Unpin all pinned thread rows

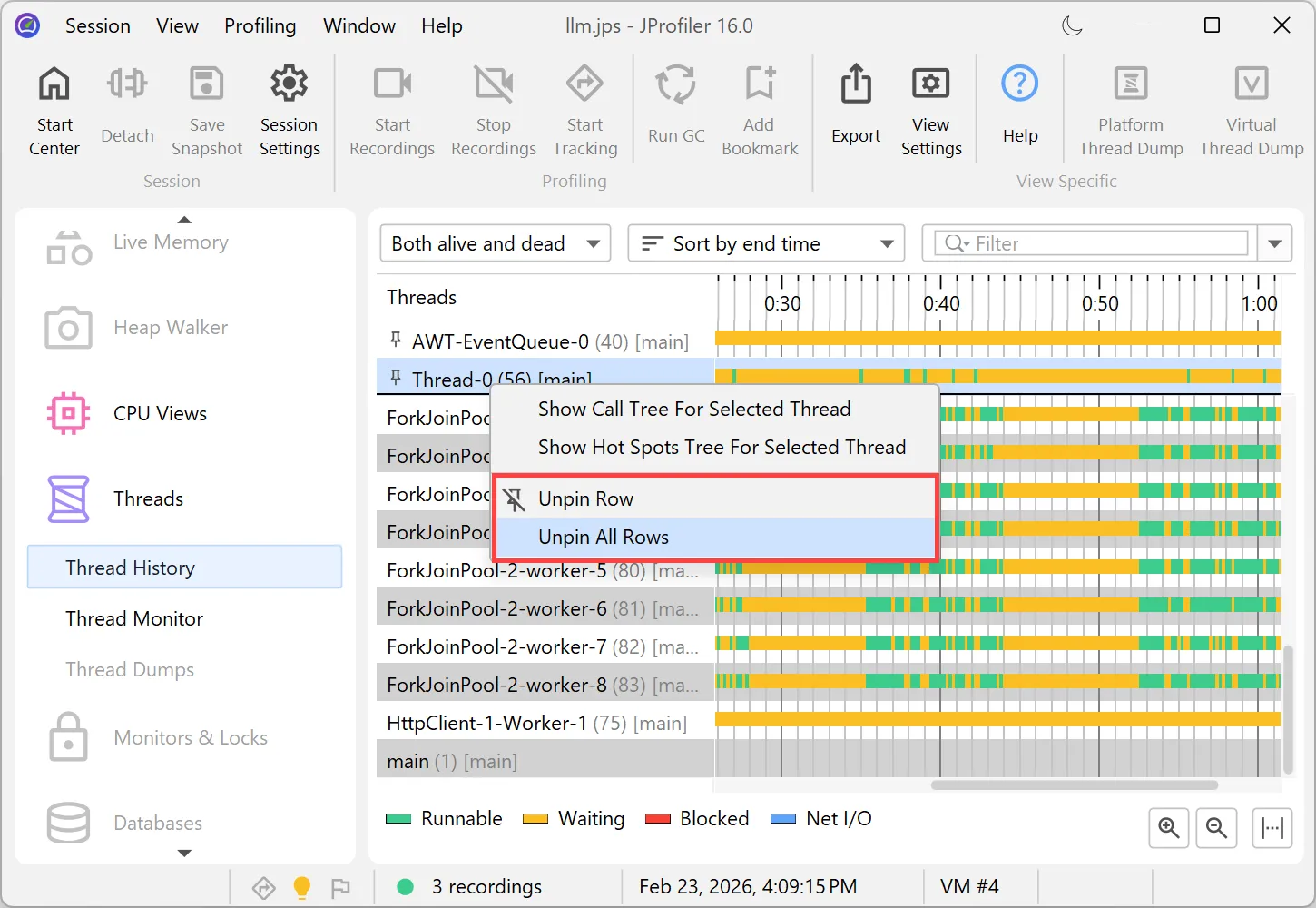coord(604,537)
